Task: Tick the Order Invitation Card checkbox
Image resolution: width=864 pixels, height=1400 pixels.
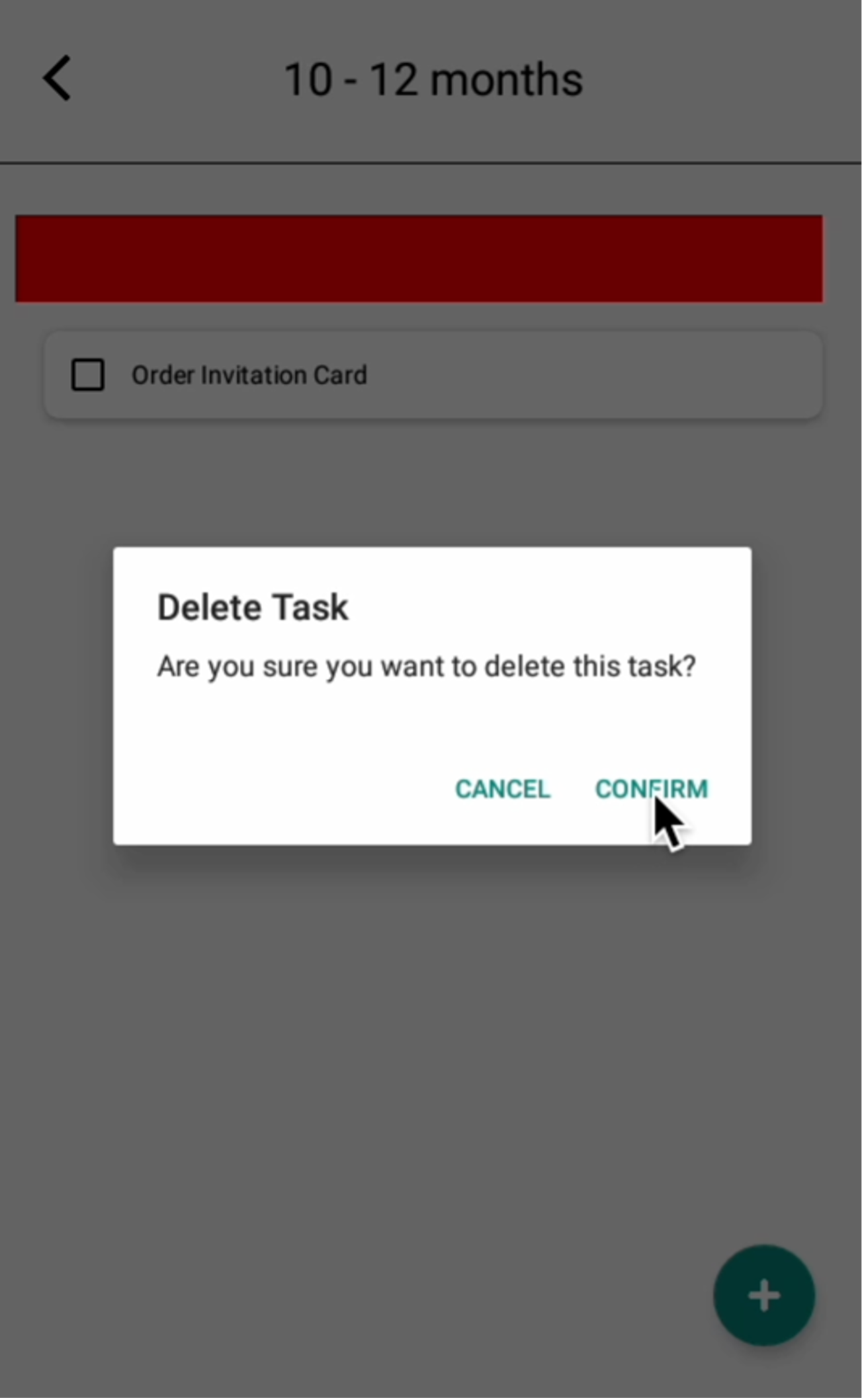Action: pos(88,375)
